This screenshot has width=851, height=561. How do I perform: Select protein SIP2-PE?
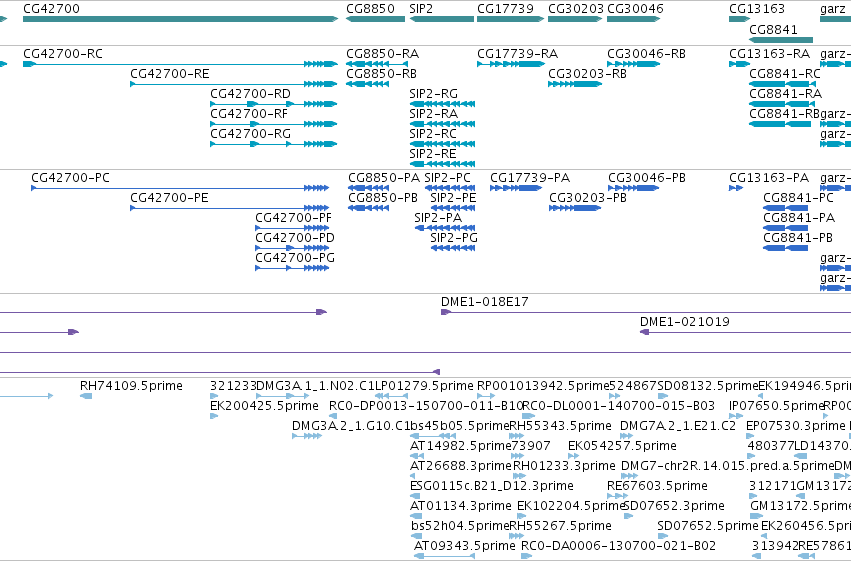[x=453, y=208]
